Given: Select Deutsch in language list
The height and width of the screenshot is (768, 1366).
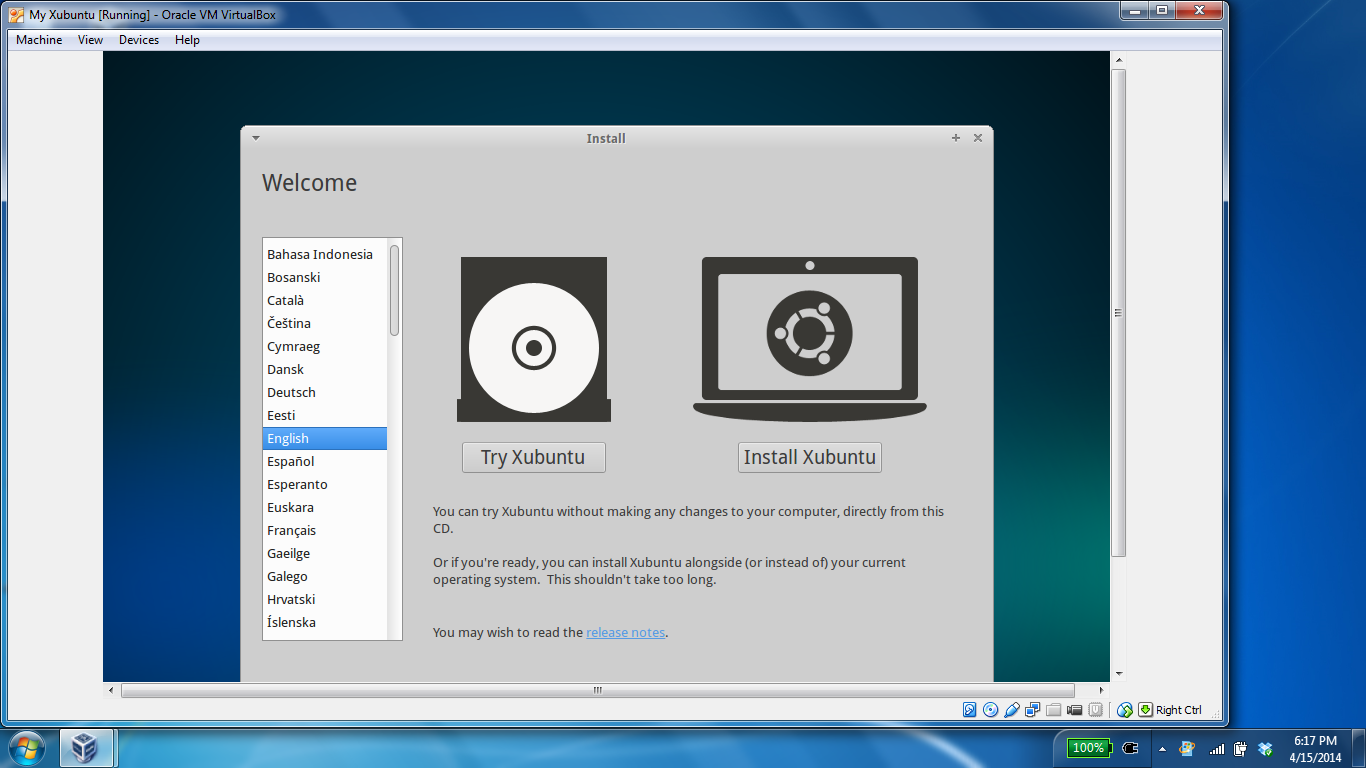Looking at the screenshot, I should (325, 392).
